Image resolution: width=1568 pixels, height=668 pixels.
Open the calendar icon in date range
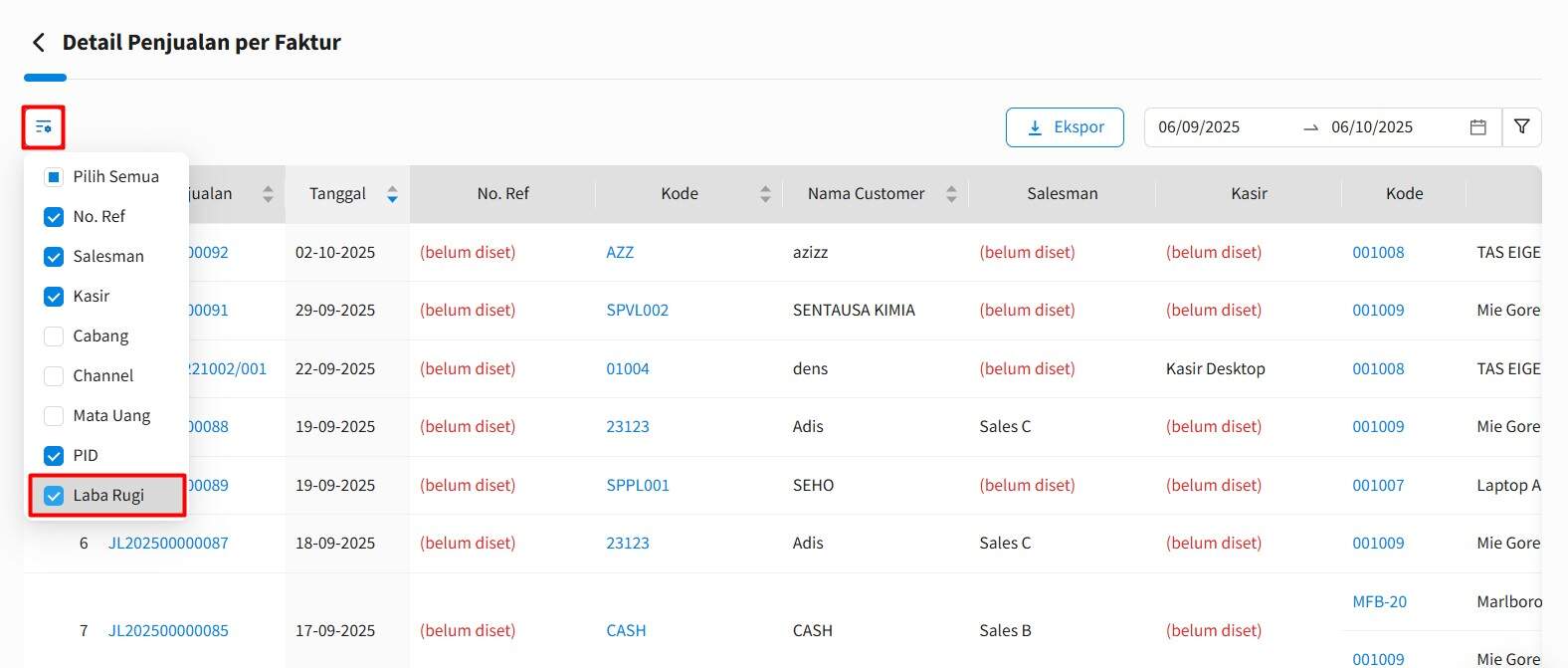(x=1477, y=127)
